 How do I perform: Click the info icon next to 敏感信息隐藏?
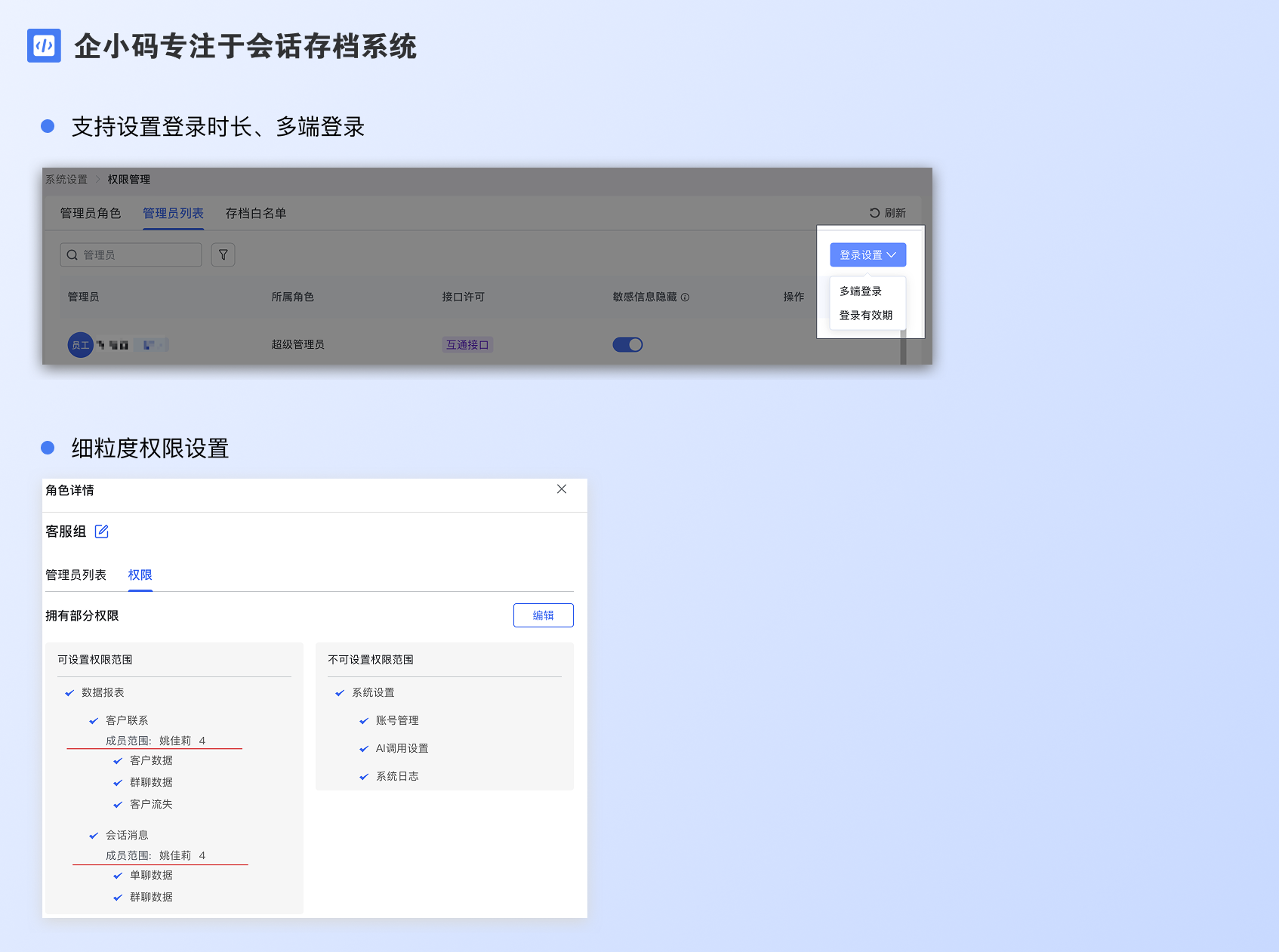coord(685,297)
